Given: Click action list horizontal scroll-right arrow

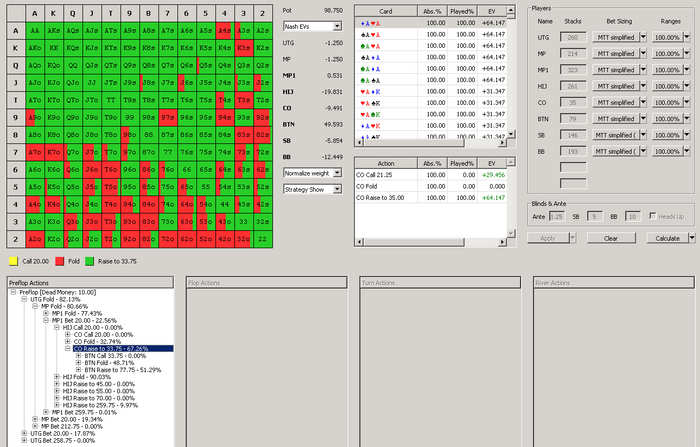Looking at the screenshot, I should click(x=503, y=242).
